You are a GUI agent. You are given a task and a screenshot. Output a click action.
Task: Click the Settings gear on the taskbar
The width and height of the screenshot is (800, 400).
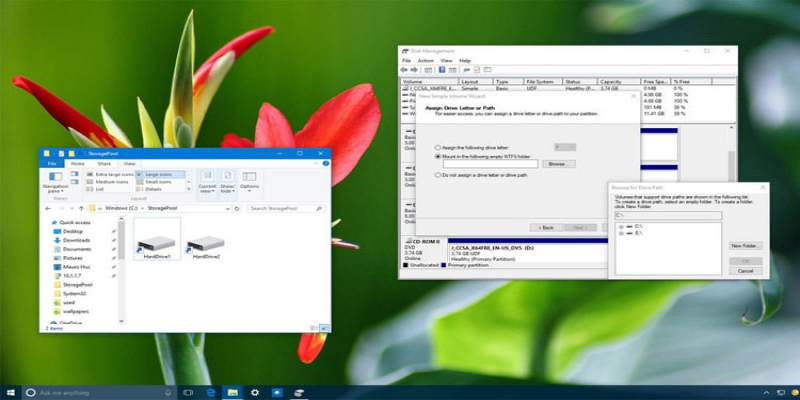click(x=255, y=392)
